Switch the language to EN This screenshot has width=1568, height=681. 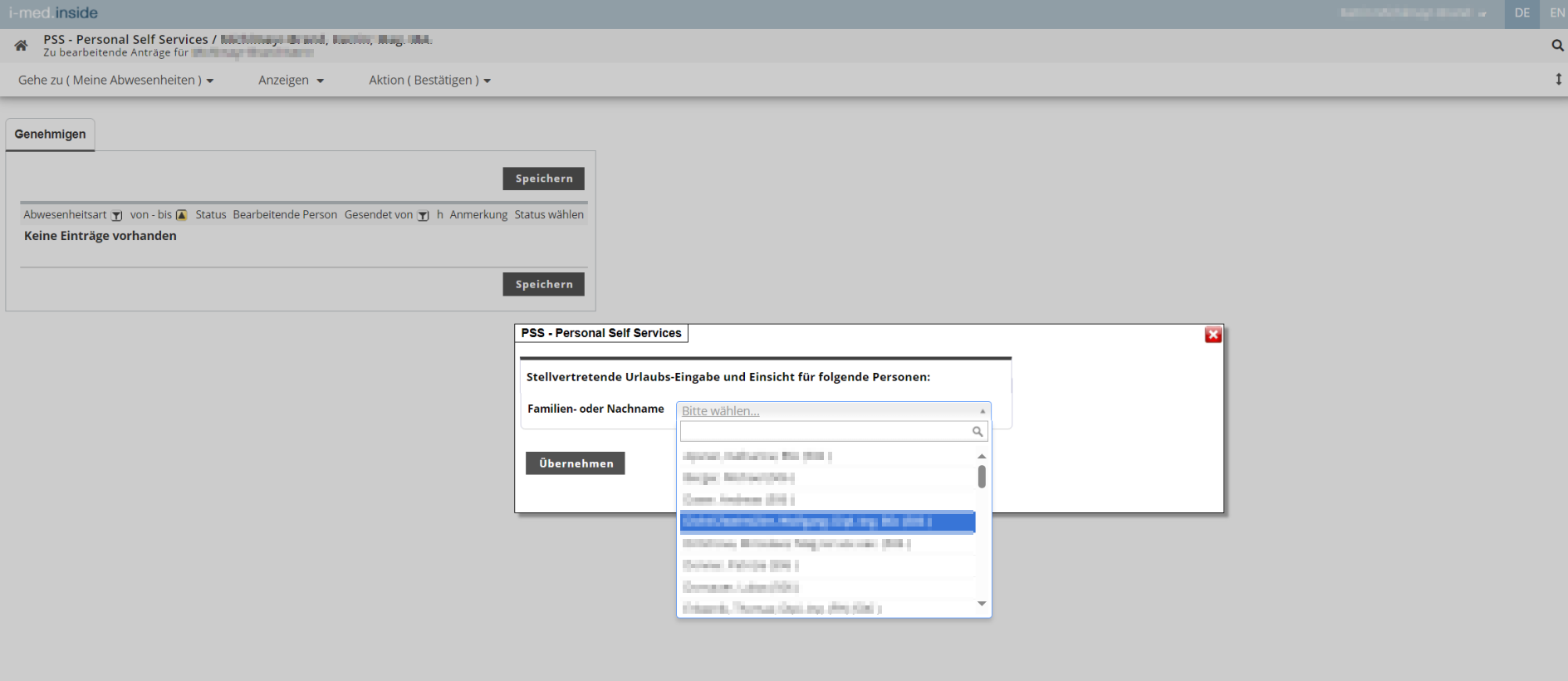[1556, 13]
